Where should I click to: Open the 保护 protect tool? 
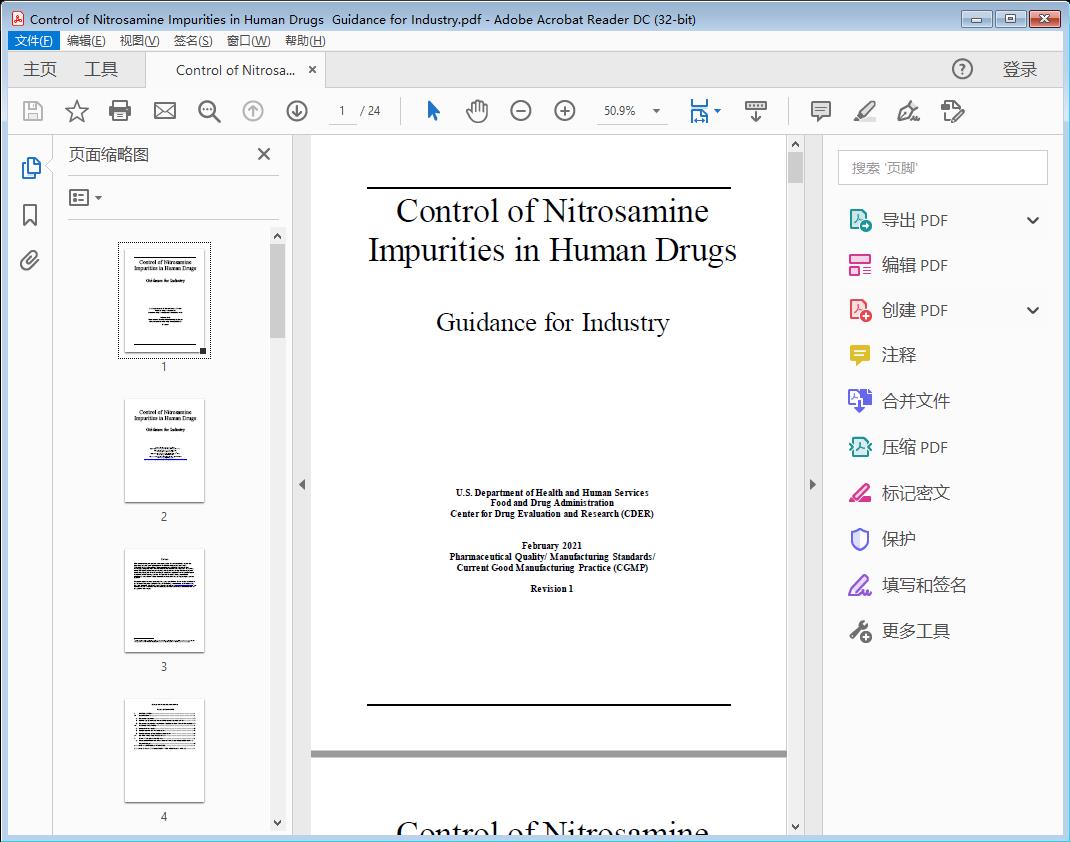[898, 539]
